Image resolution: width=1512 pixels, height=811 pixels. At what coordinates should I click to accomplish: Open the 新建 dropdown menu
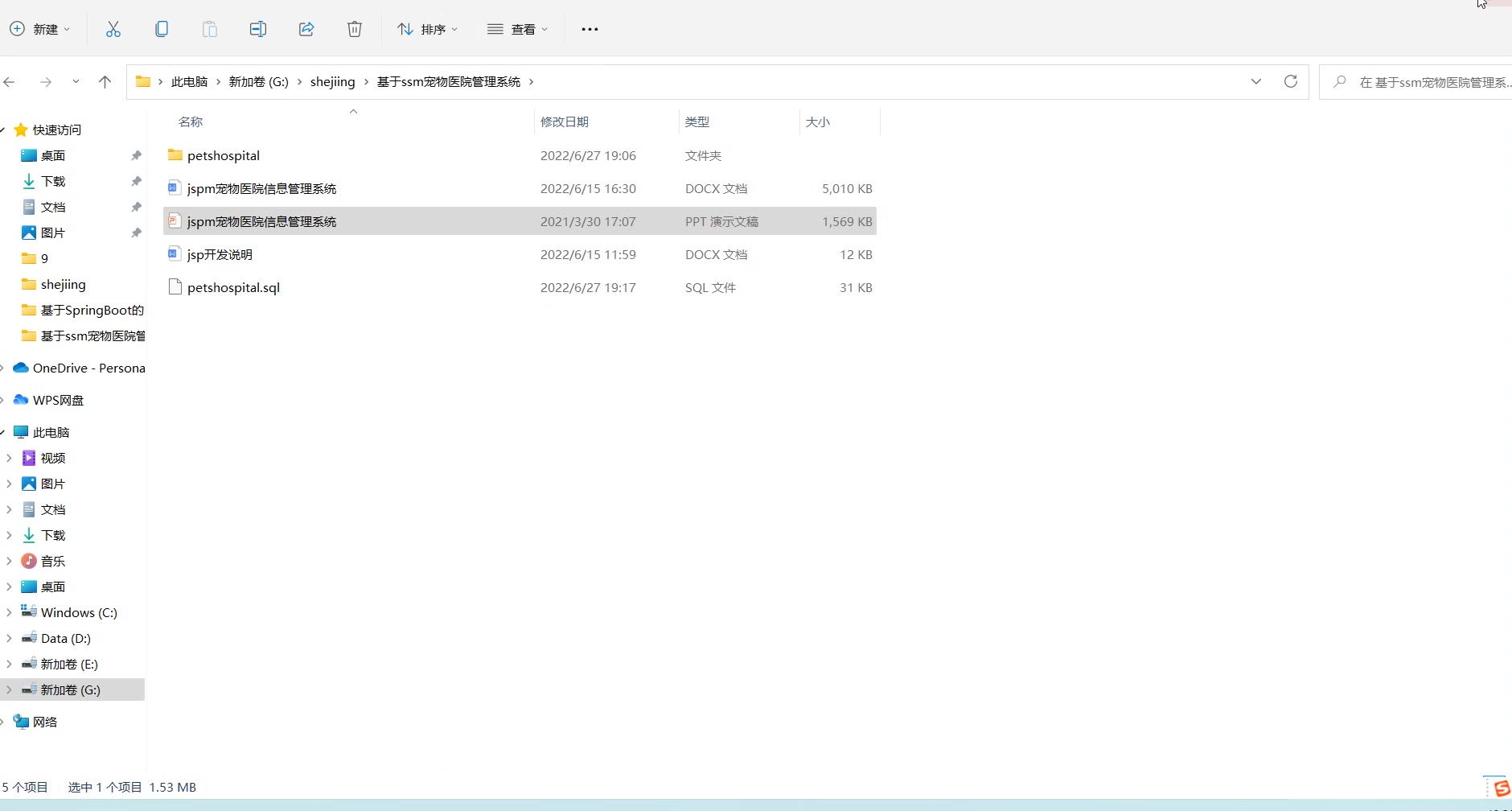[x=40, y=29]
